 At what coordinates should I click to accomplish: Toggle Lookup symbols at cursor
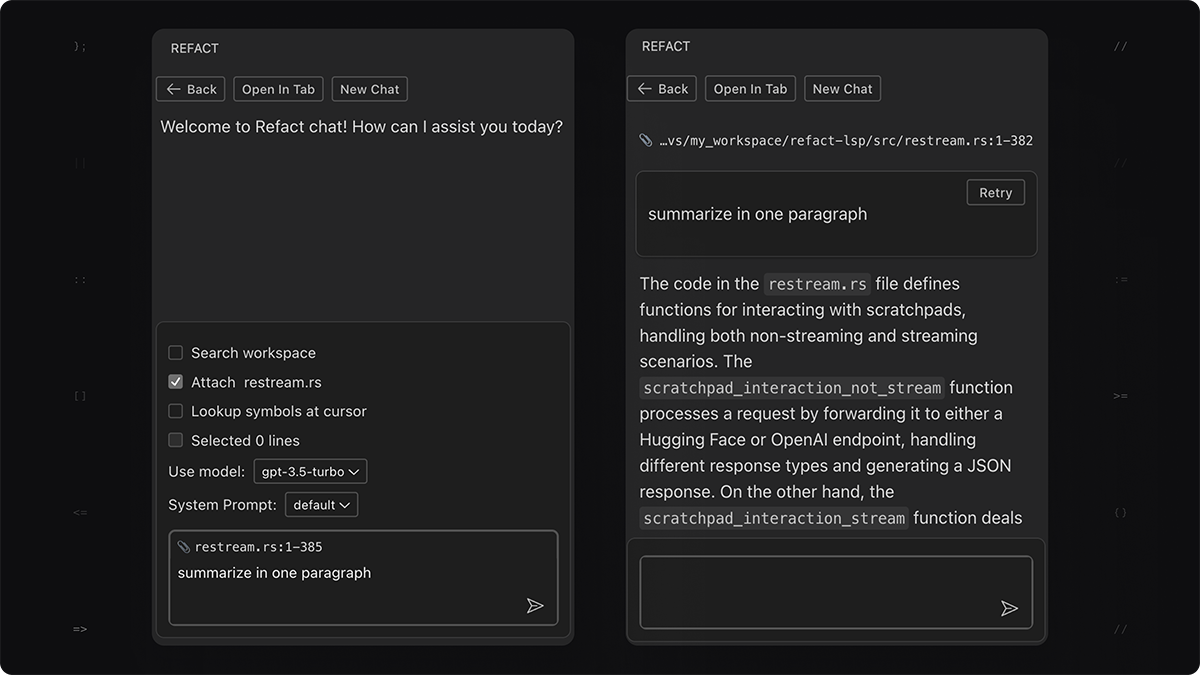(176, 411)
